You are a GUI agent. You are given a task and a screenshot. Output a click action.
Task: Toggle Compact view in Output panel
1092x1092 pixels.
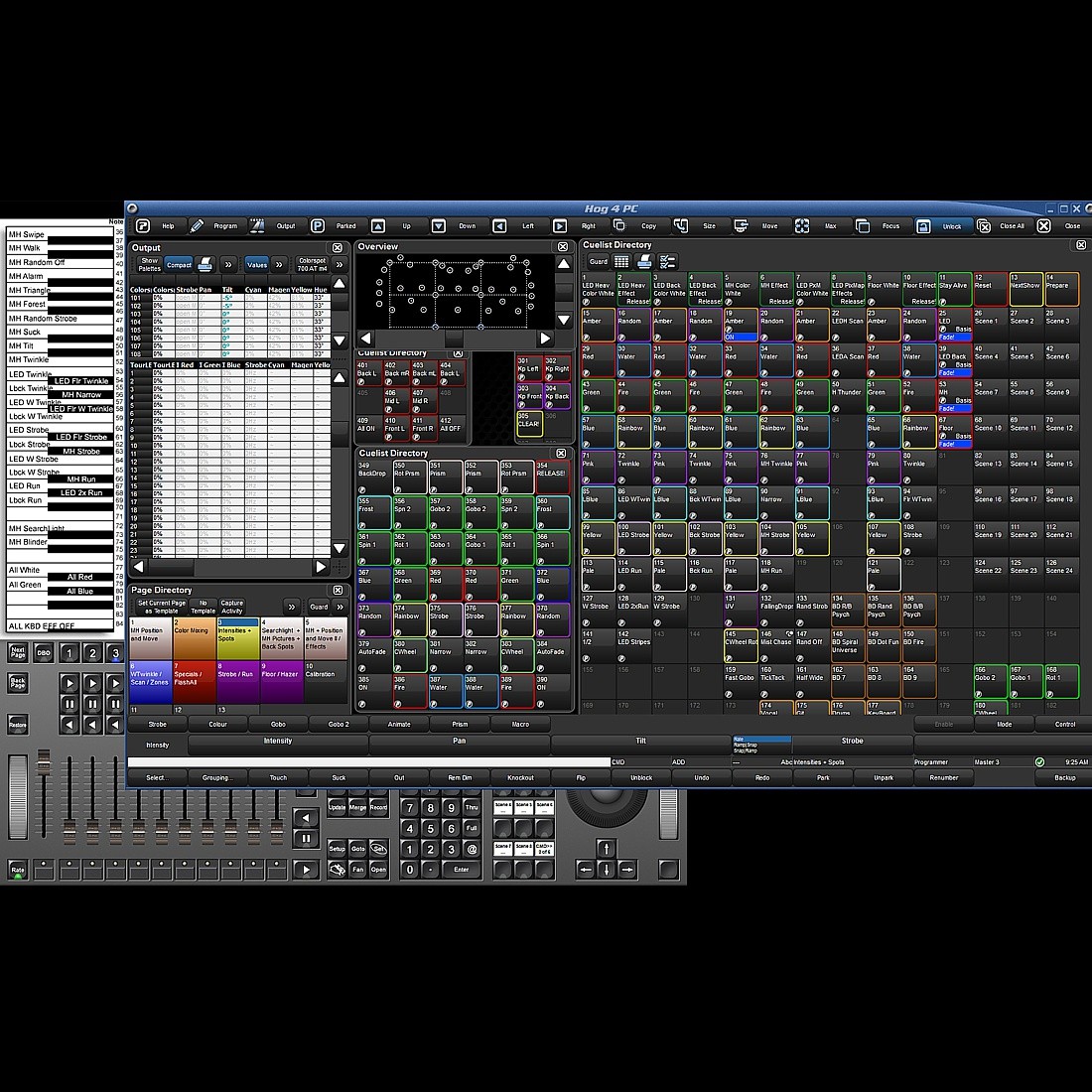pos(179,265)
